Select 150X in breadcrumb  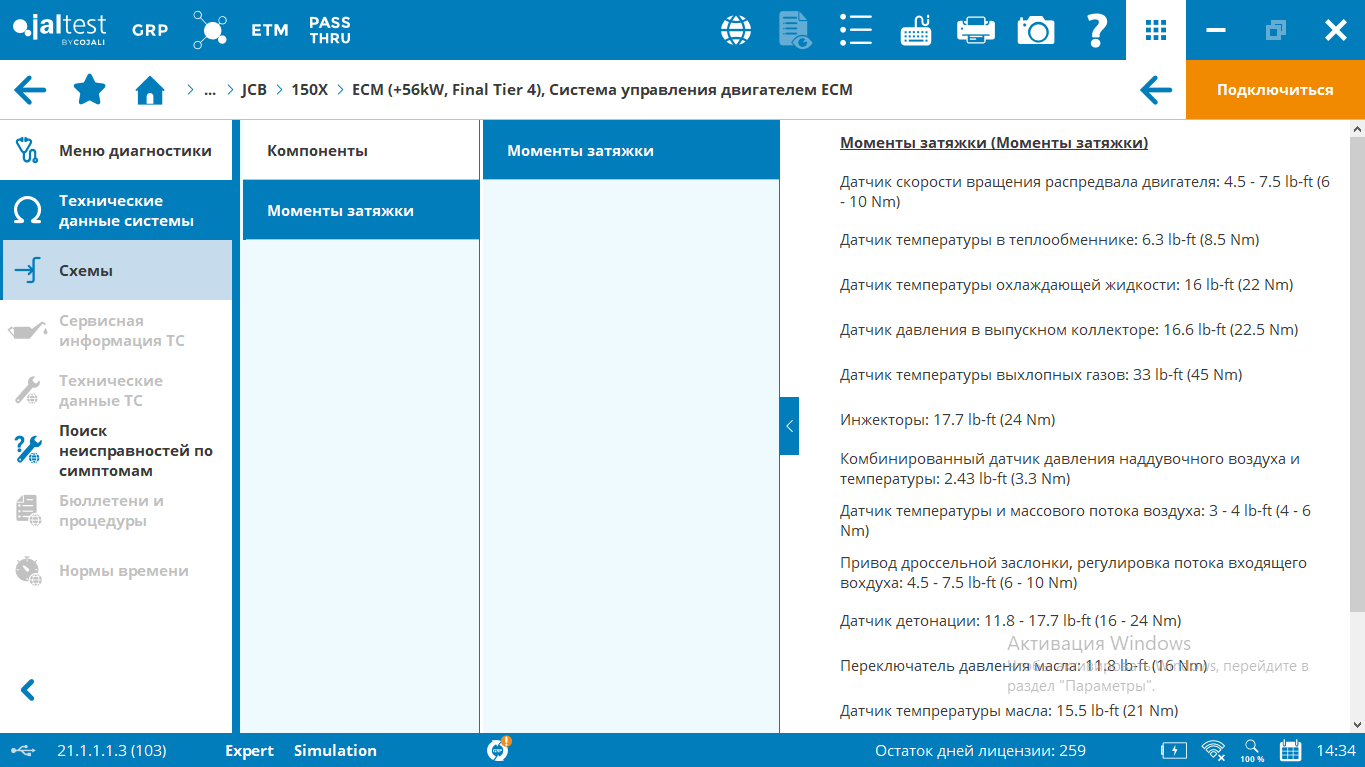[x=309, y=90]
